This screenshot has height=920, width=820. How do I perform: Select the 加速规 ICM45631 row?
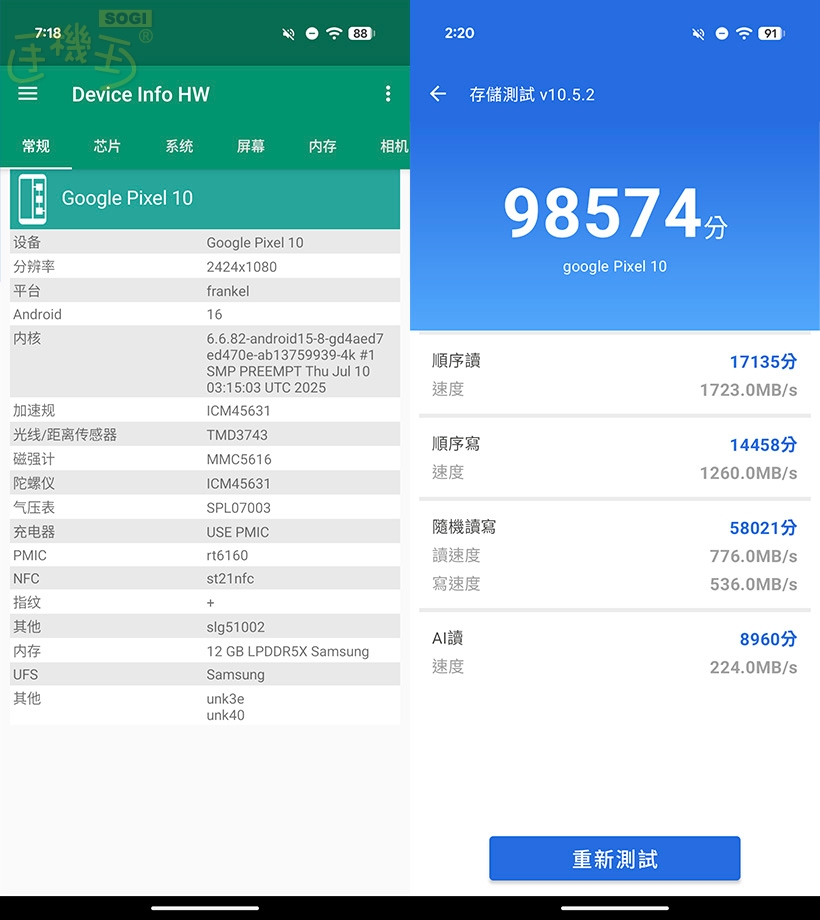[x=205, y=410]
